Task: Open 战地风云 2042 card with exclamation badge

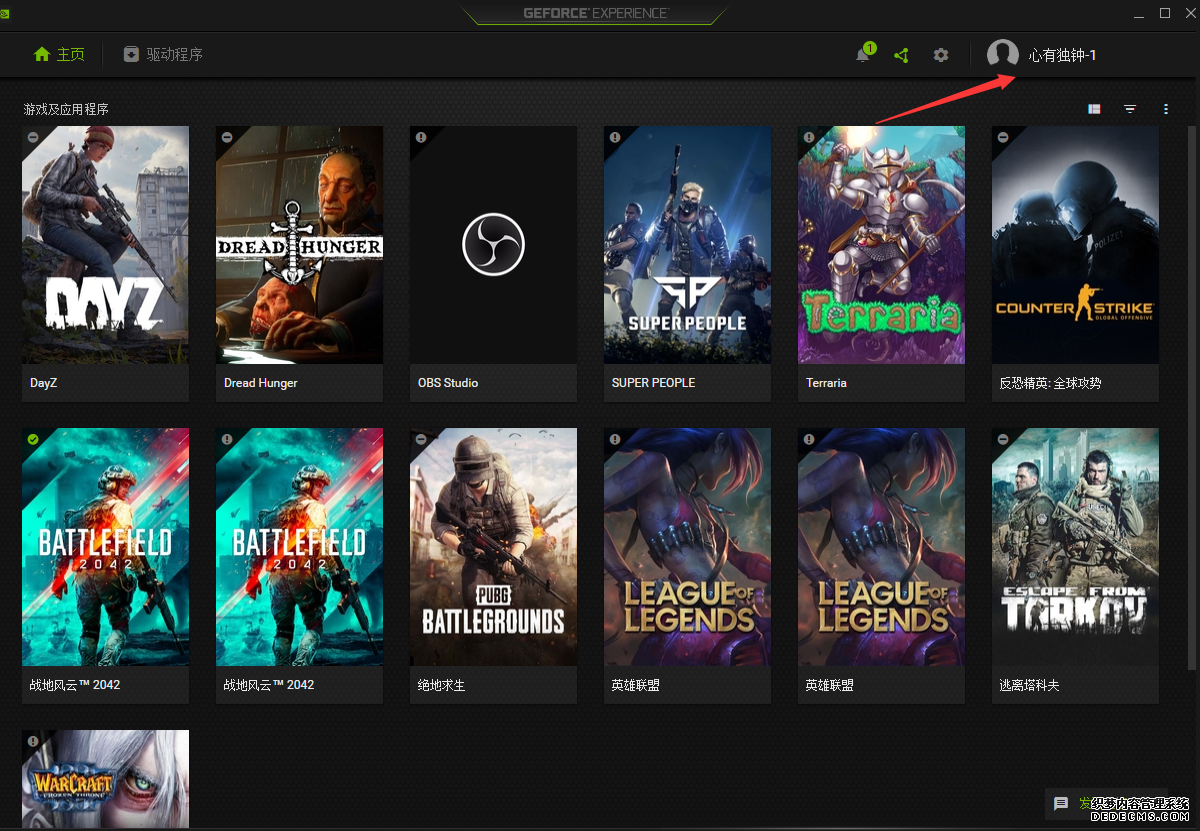Action: click(x=299, y=566)
